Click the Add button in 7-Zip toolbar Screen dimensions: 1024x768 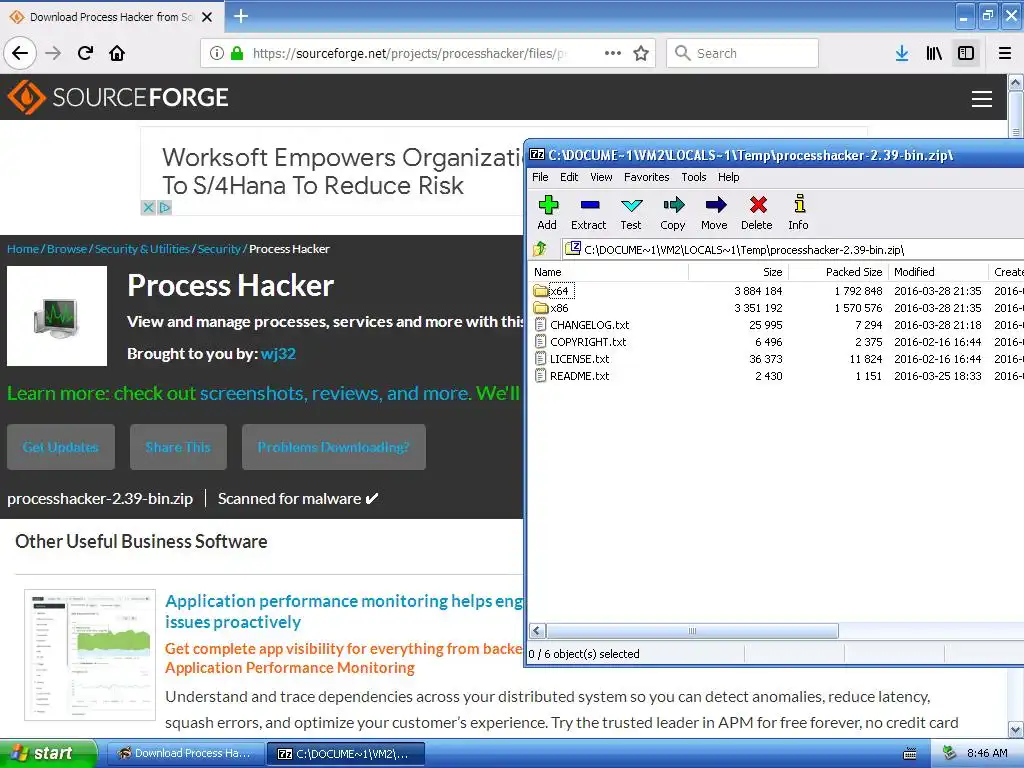pyautogui.click(x=547, y=212)
